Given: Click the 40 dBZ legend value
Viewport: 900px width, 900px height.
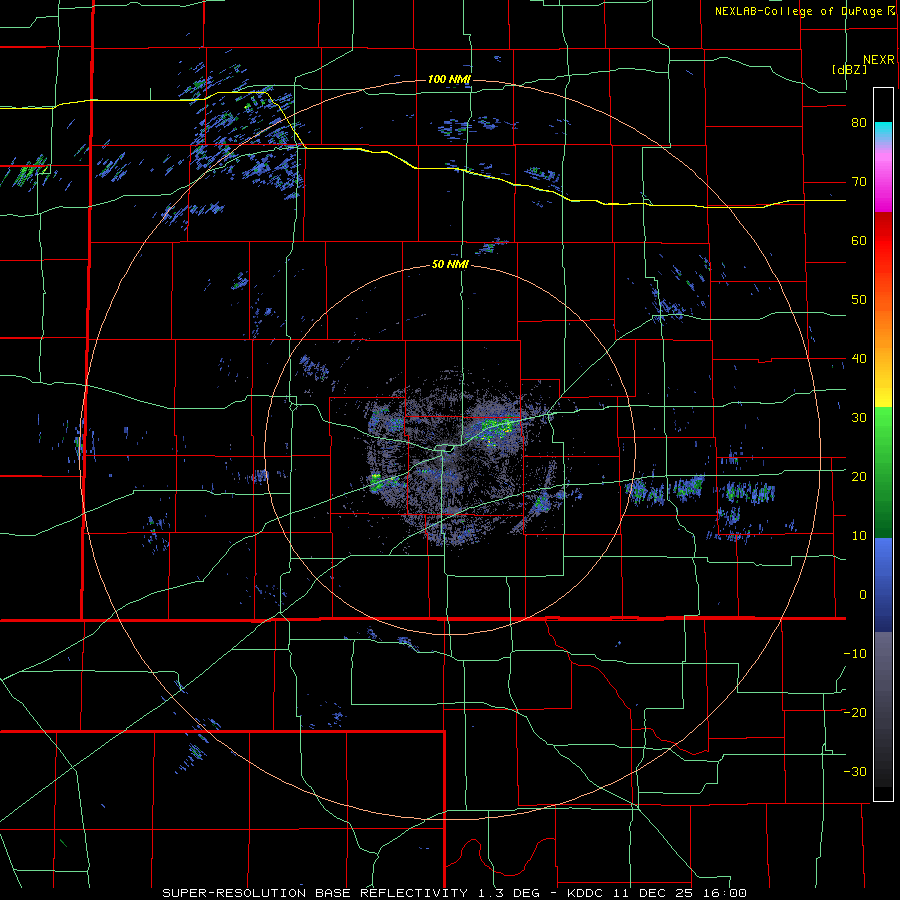Looking at the screenshot, I should [x=859, y=359].
